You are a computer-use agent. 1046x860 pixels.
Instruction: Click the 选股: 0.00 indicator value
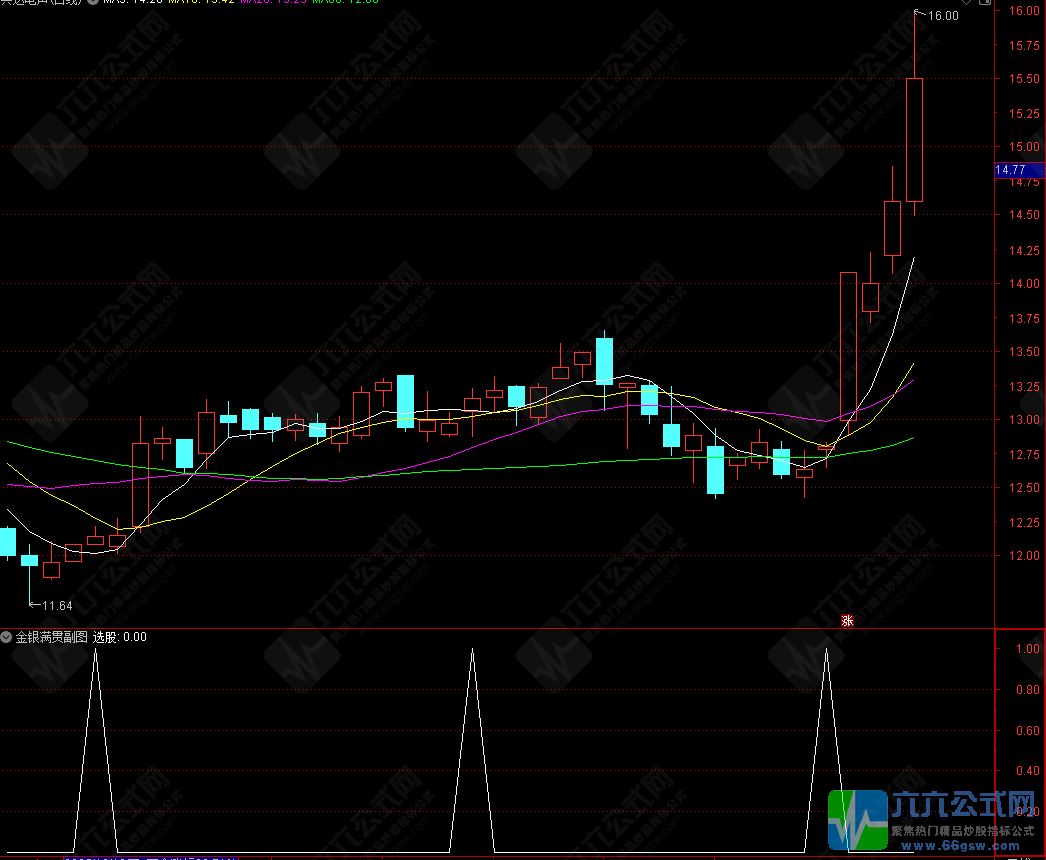point(119,637)
